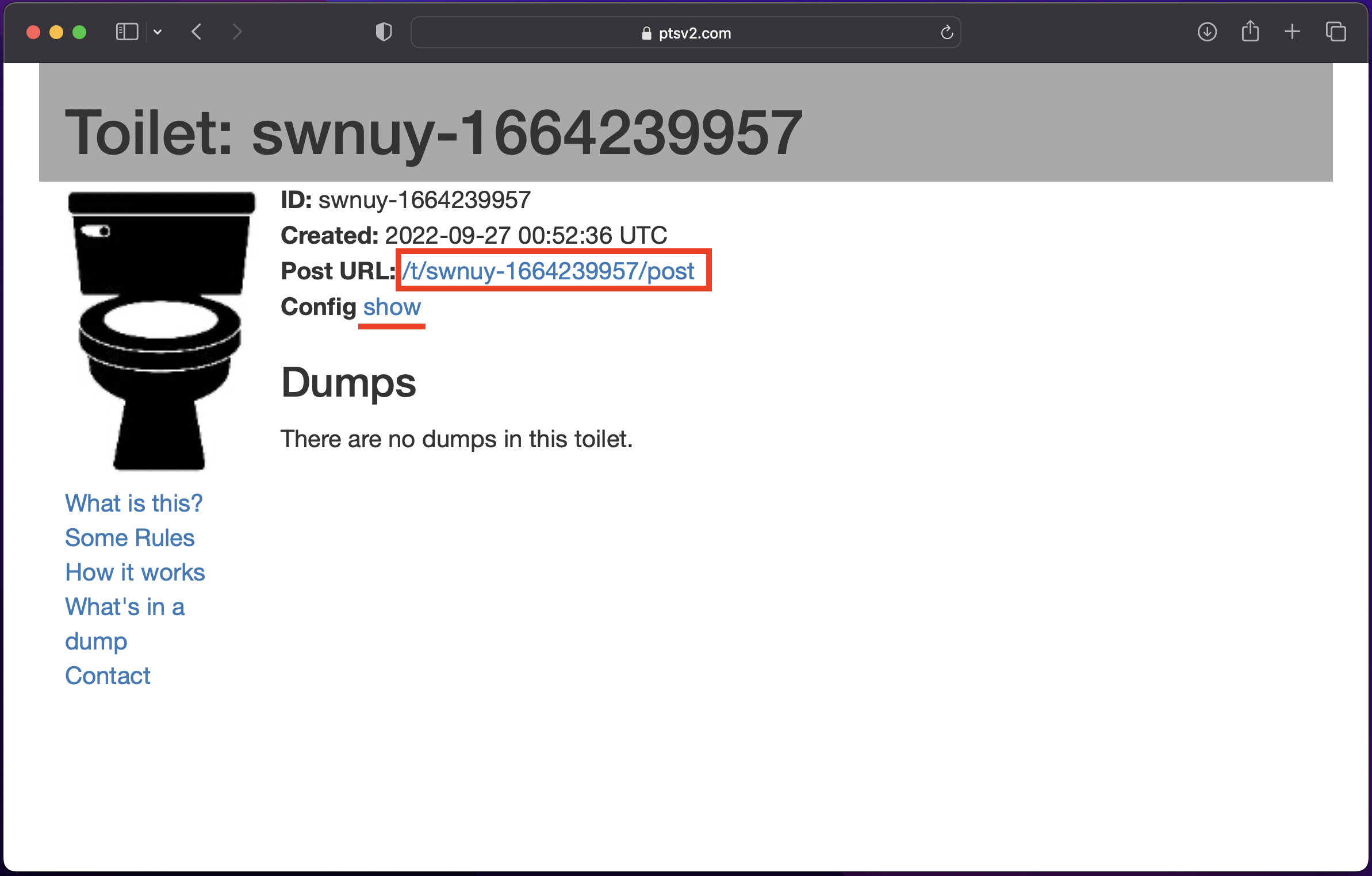Toggle the Safari sidebar icon
Image resolution: width=1372 pixels, height=876 pixels.
[x=127, y=32]
